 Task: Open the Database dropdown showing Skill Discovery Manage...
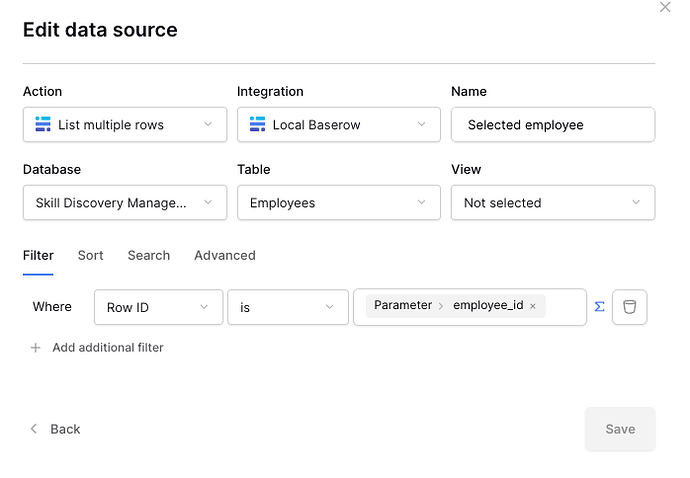pos(125,202)
